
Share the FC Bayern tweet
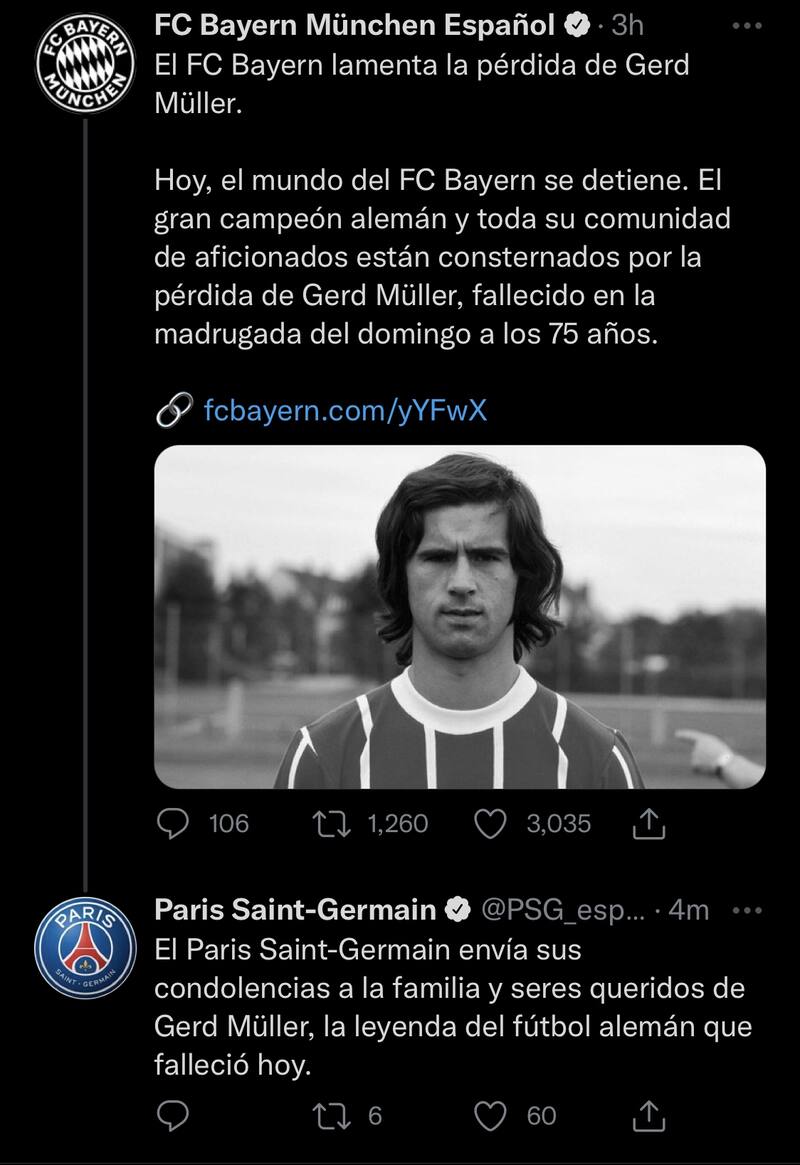pyautogui.click(x=649, y=823)
